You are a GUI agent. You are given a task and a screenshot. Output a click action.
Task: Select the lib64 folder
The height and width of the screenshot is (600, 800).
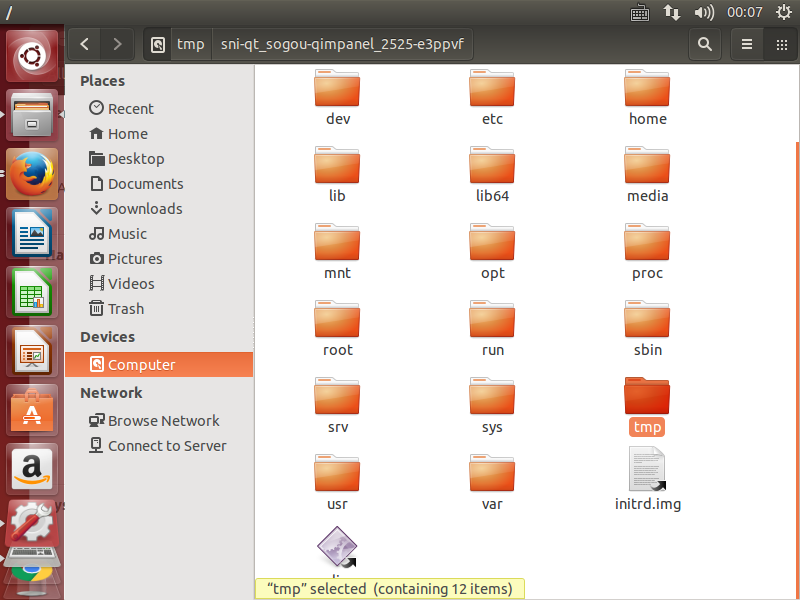click(492, 175)
